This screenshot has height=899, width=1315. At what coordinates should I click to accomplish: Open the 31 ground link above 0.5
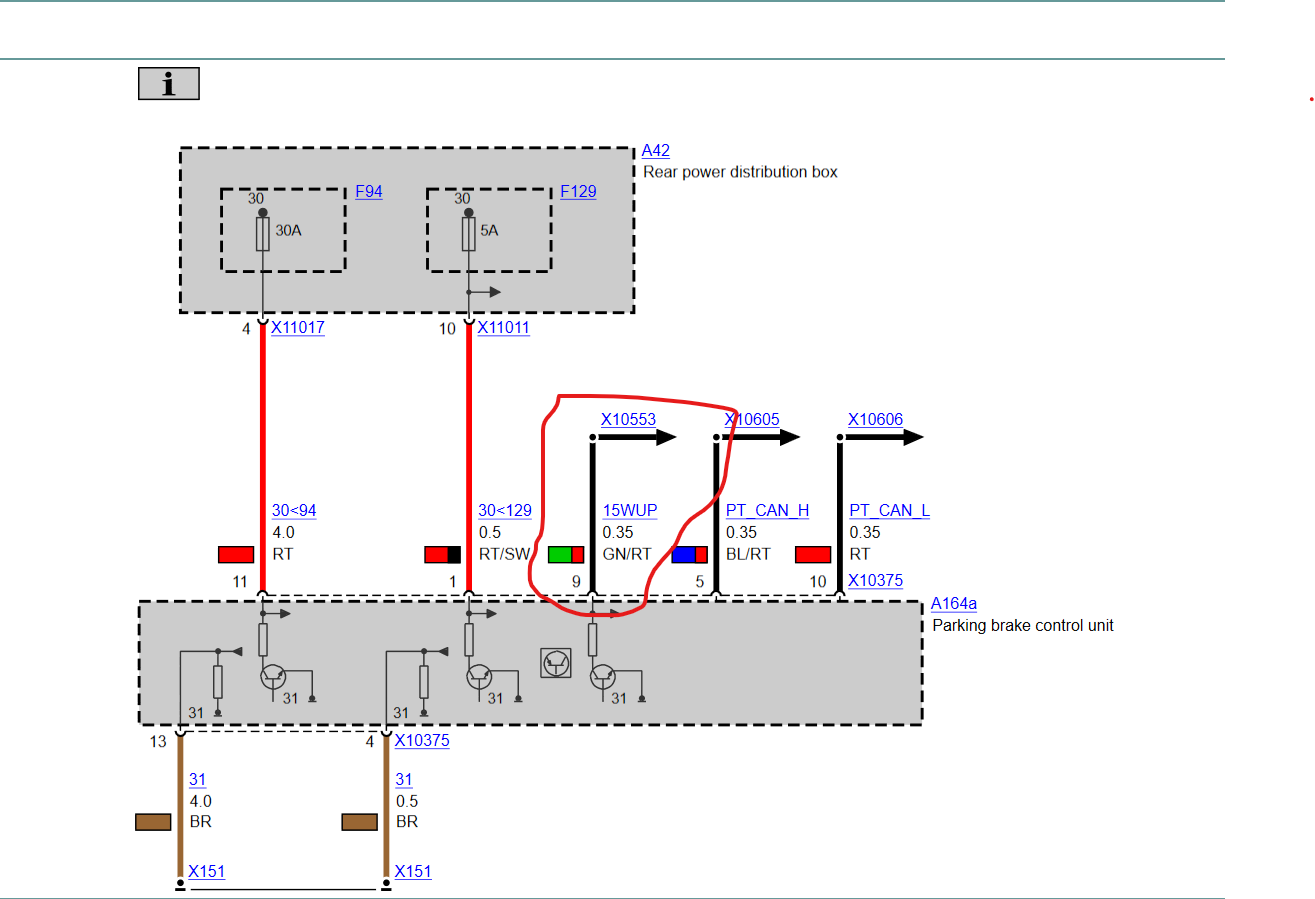[404, 780]
